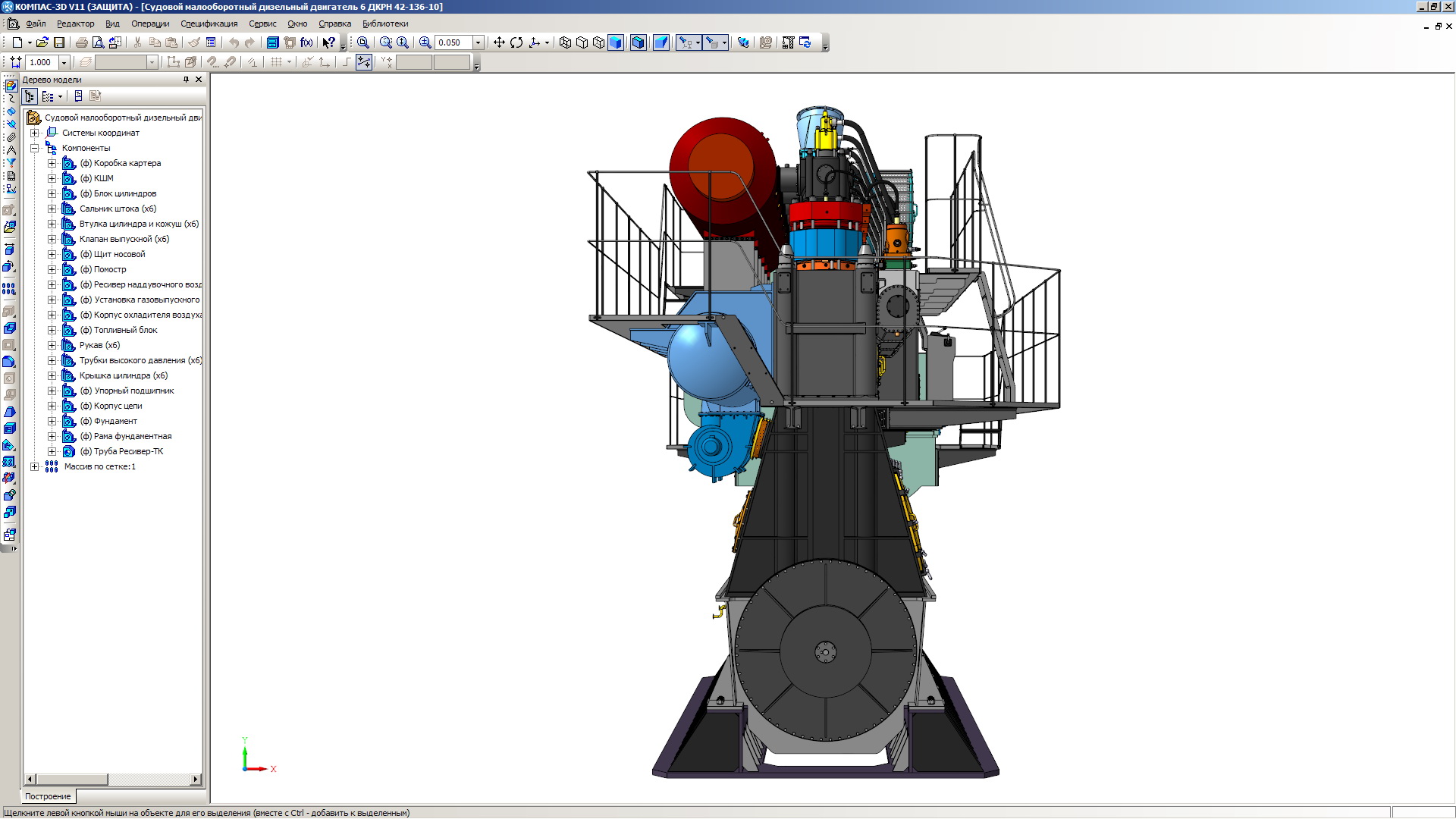Open the print preview tool
This screenshot has height=819, width=1456.
point(98,42)
